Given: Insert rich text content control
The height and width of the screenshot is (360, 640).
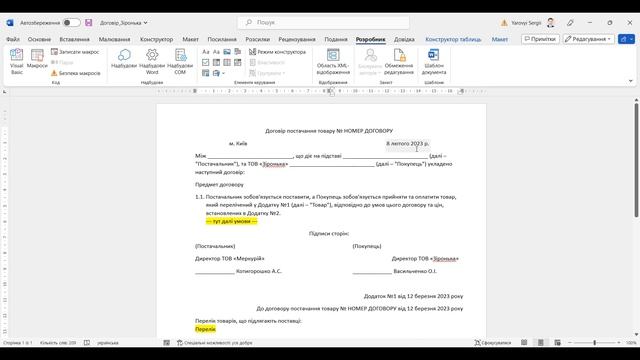Looking at the screenshot, I should 206,52.
